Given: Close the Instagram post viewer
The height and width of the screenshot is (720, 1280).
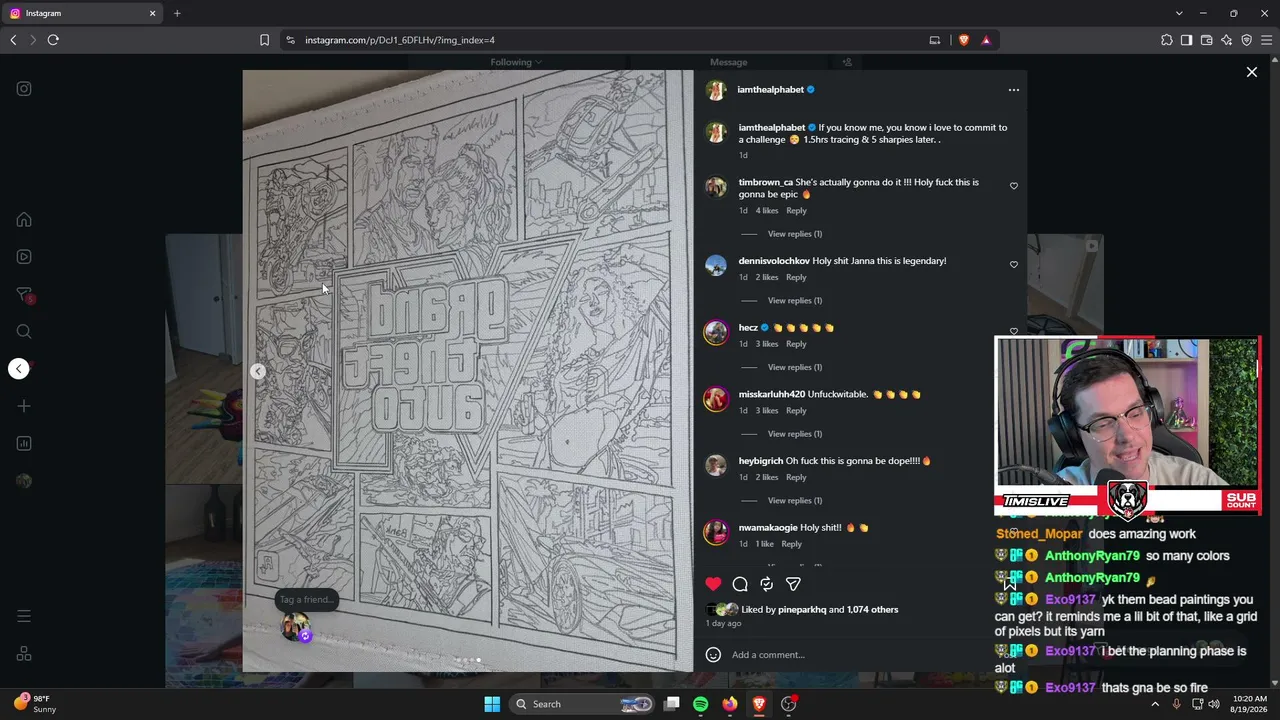Looking at the screenshot, I should point(1251,72).
